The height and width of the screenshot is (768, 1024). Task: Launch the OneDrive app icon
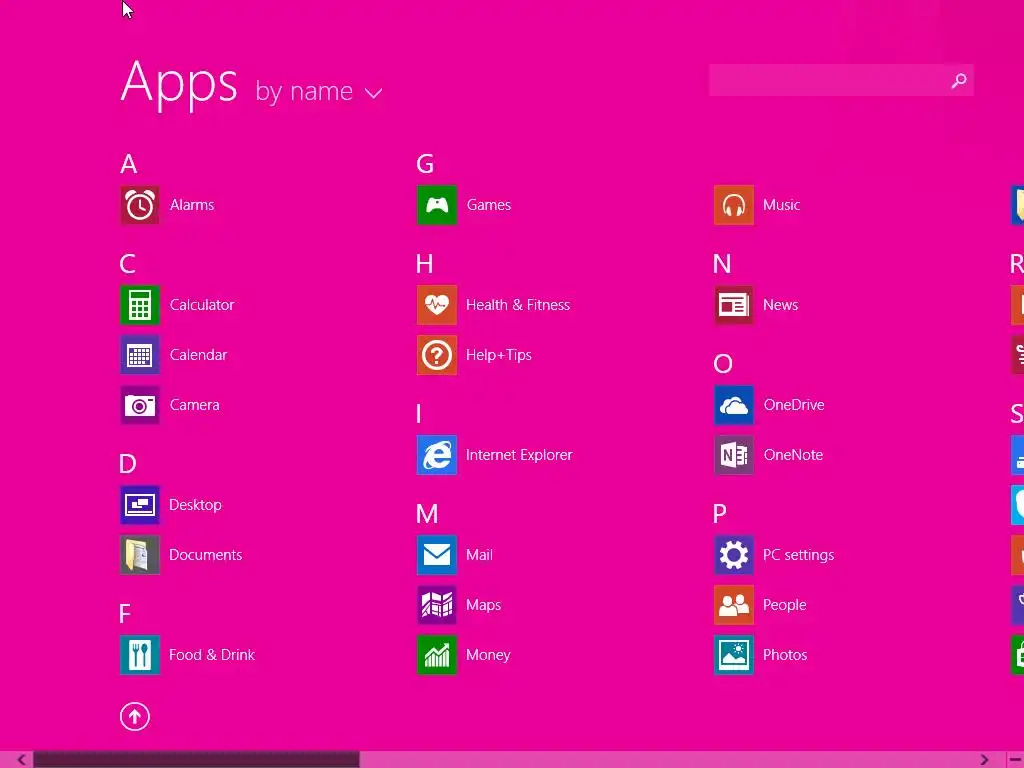[x=733, y=405]
